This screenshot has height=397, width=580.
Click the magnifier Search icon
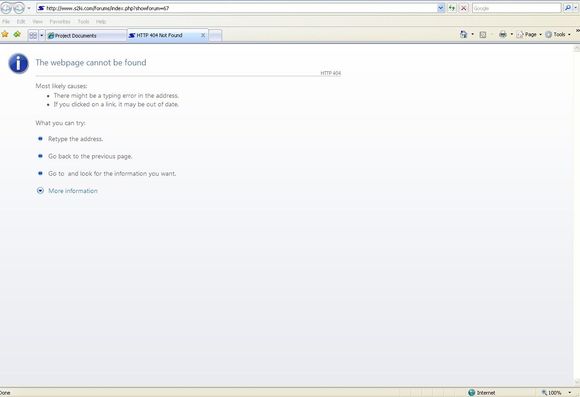[568, 8]
